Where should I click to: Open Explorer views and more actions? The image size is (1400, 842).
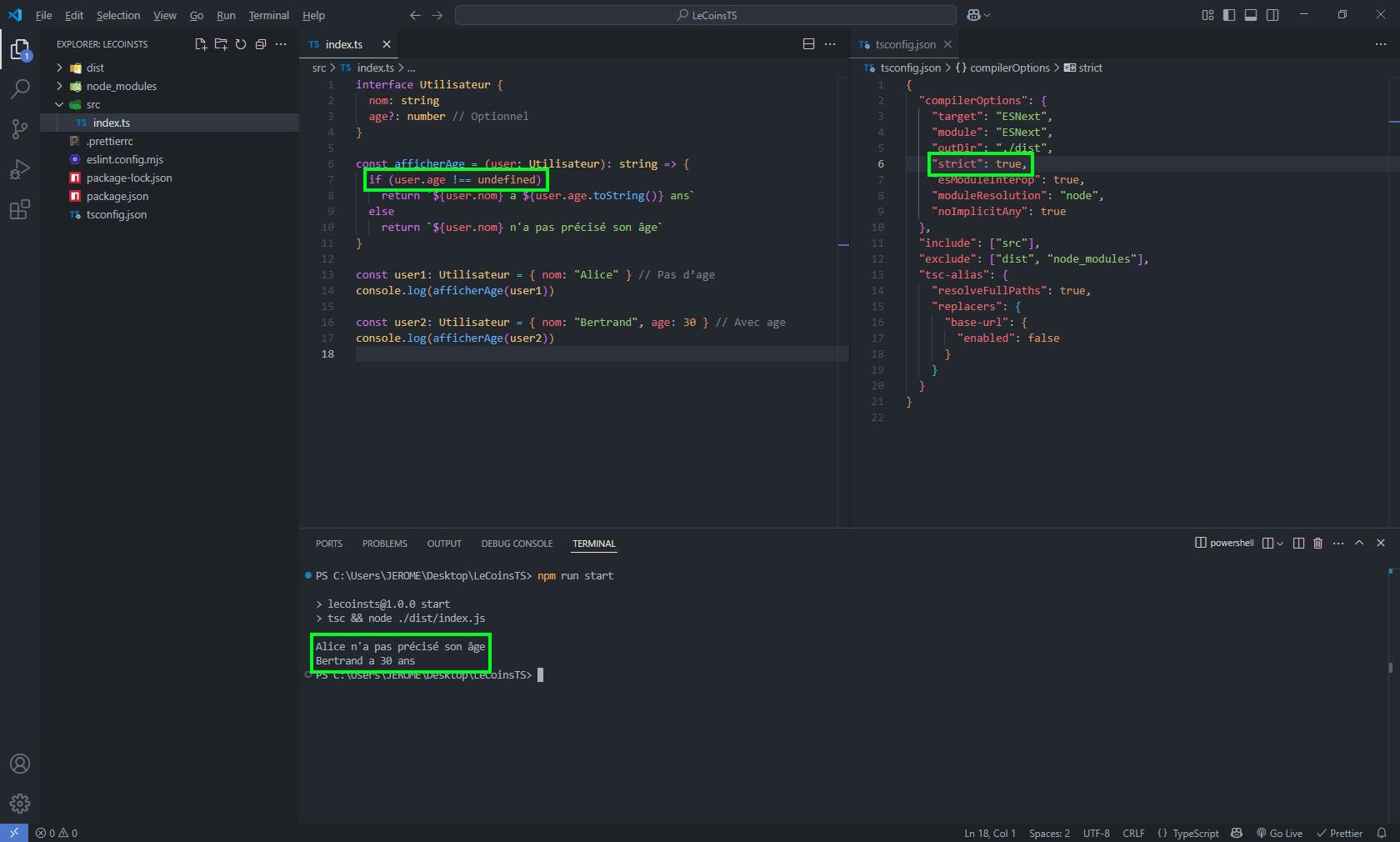tap(281, 44)
